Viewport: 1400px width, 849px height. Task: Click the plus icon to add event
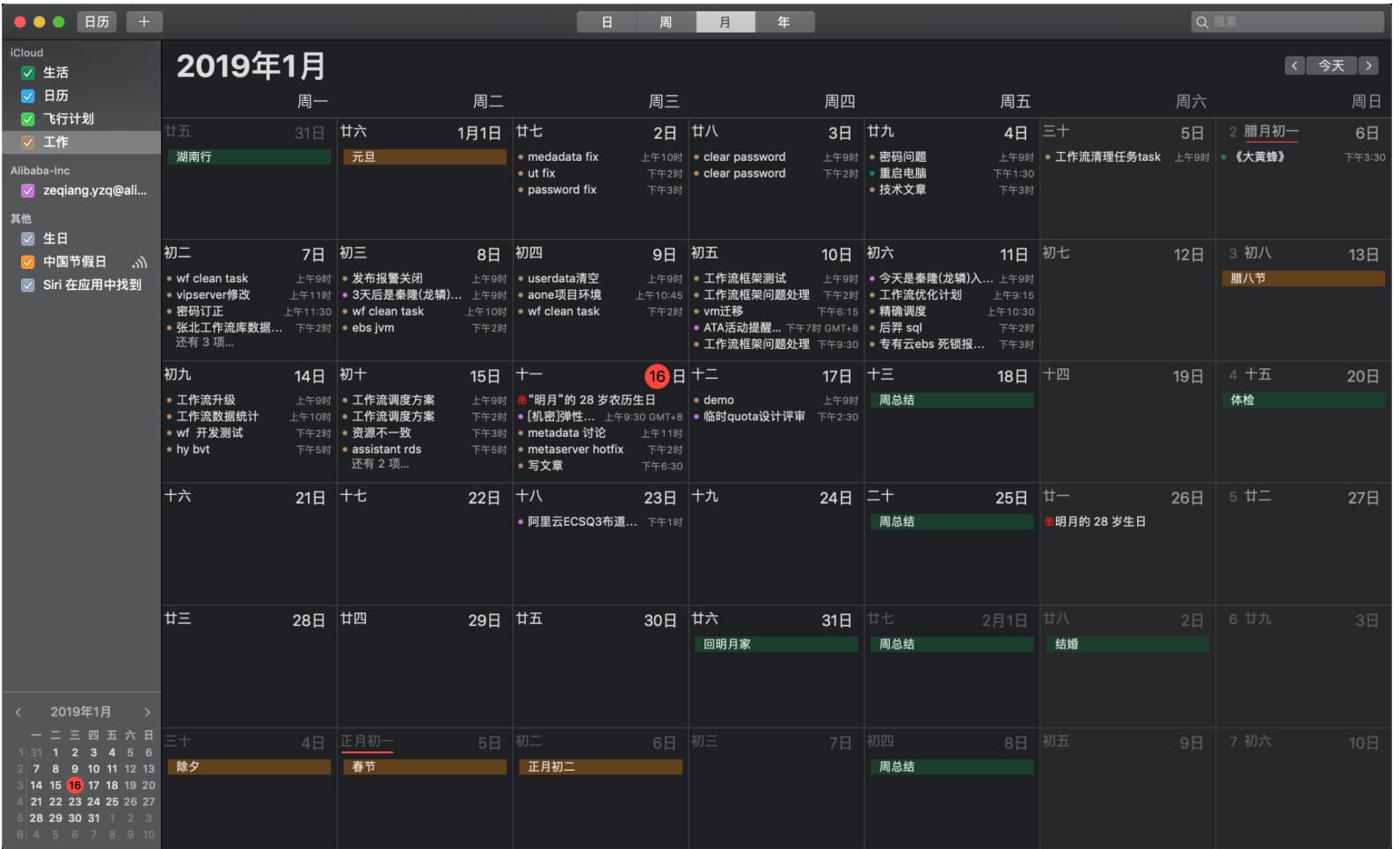tap(144, 22)
